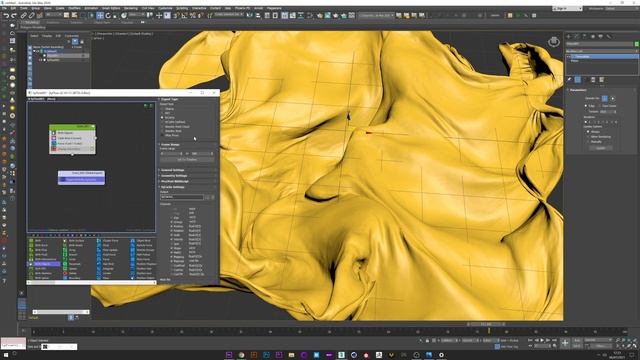The image size is (640, 360).
Task: Select the Objects export type radio
Action: (x=162, y=109)
